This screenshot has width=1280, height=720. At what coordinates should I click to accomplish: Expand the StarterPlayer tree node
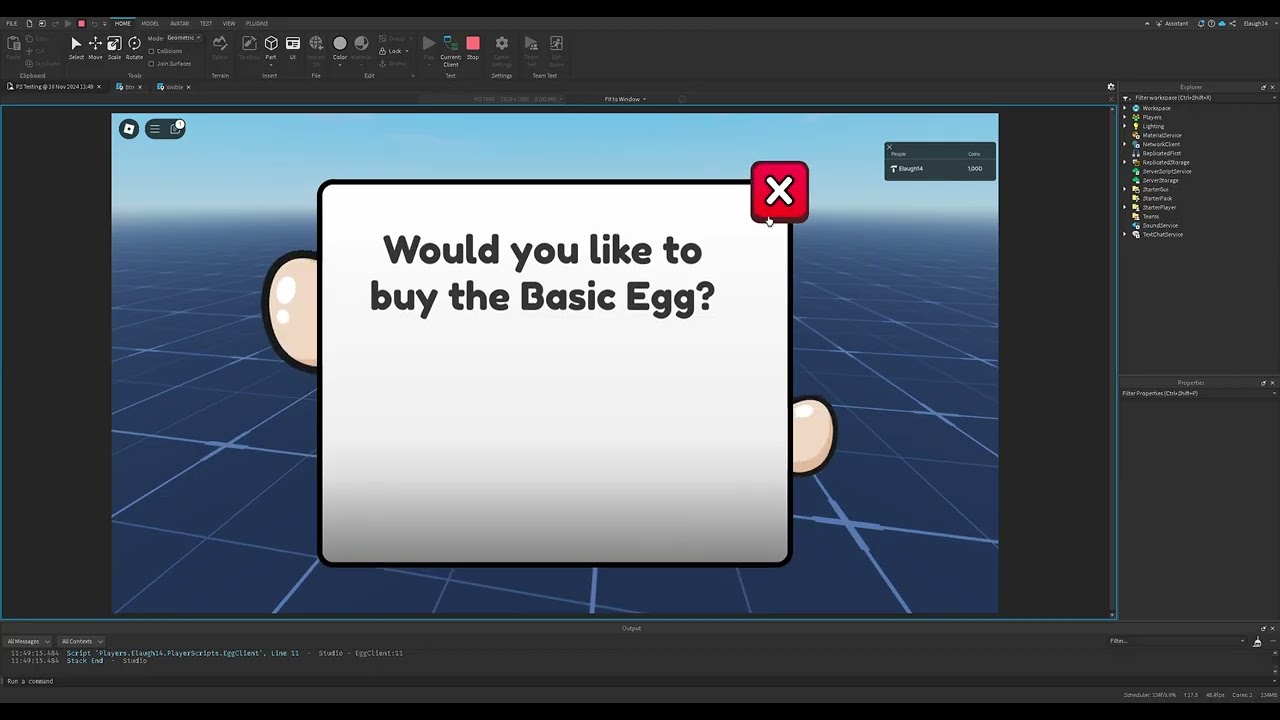coord(1125,207)
